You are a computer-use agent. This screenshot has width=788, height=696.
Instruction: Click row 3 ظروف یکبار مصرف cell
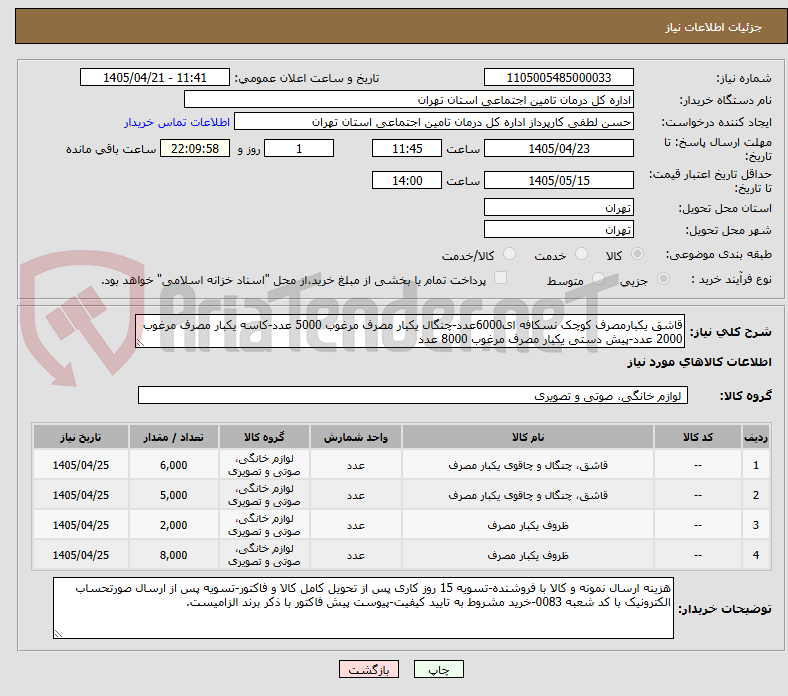[x=528, y=526]
